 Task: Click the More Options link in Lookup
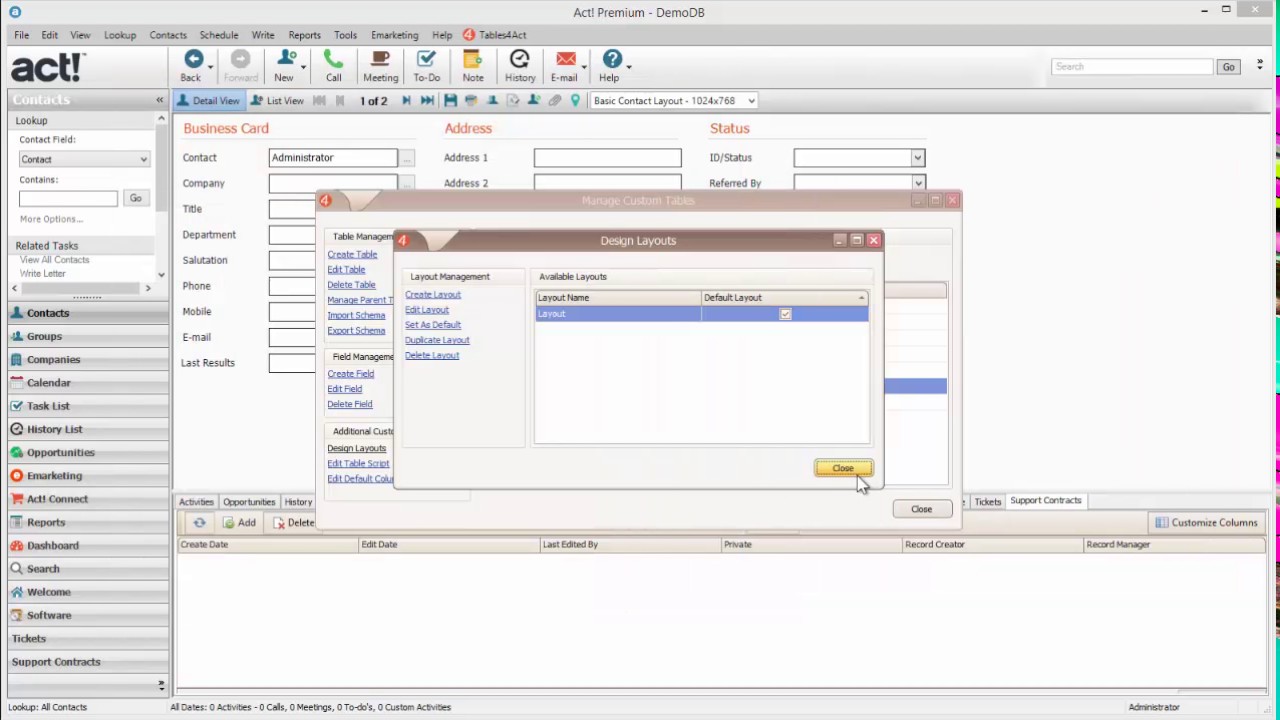point(51,219)
